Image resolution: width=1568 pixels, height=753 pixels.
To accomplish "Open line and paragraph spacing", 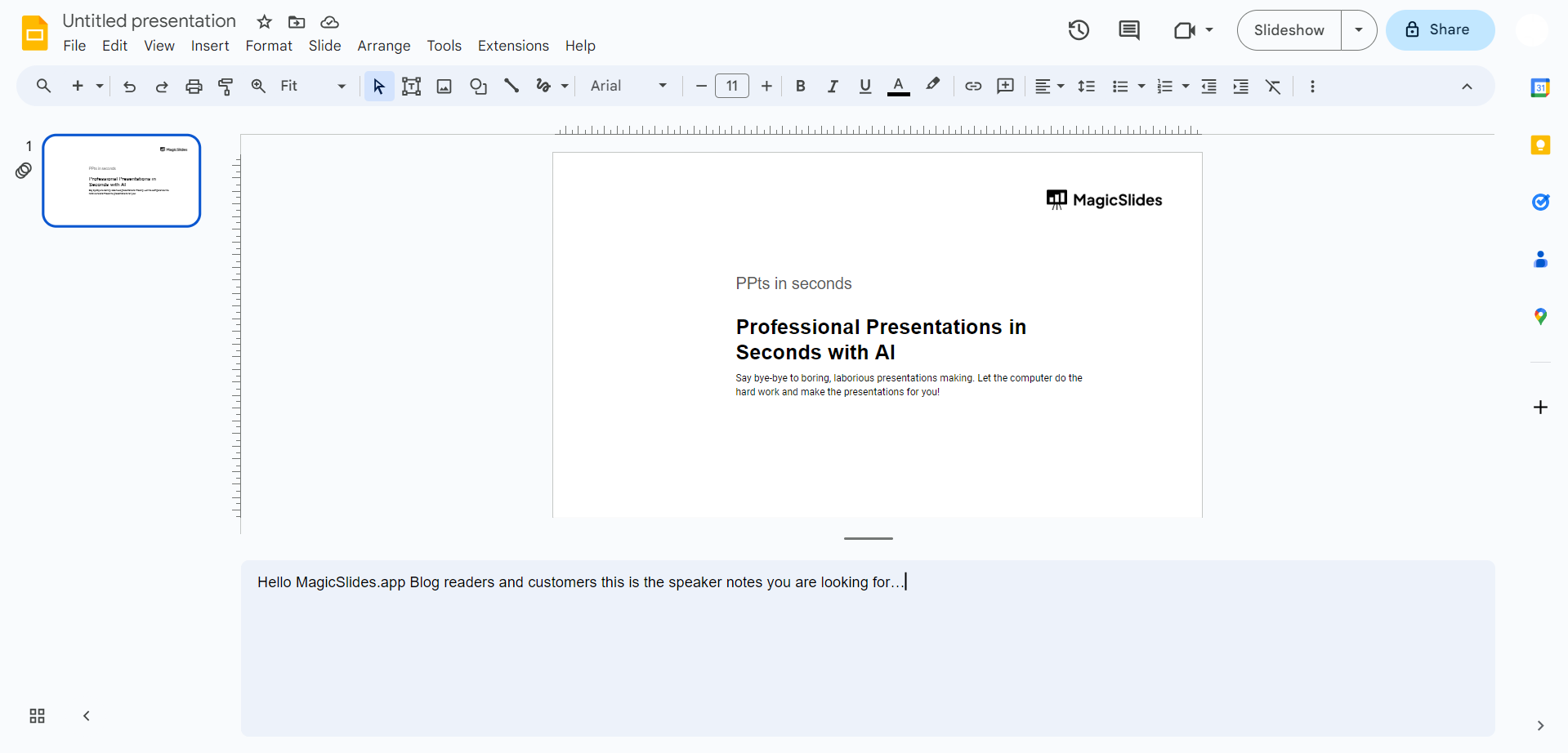I will (1087, 86).
